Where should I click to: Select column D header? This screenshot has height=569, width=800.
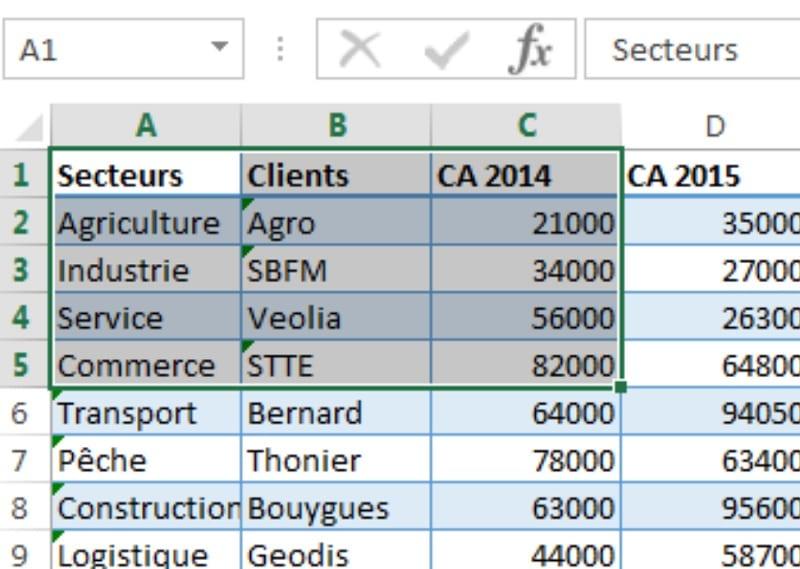click(714, 125)
